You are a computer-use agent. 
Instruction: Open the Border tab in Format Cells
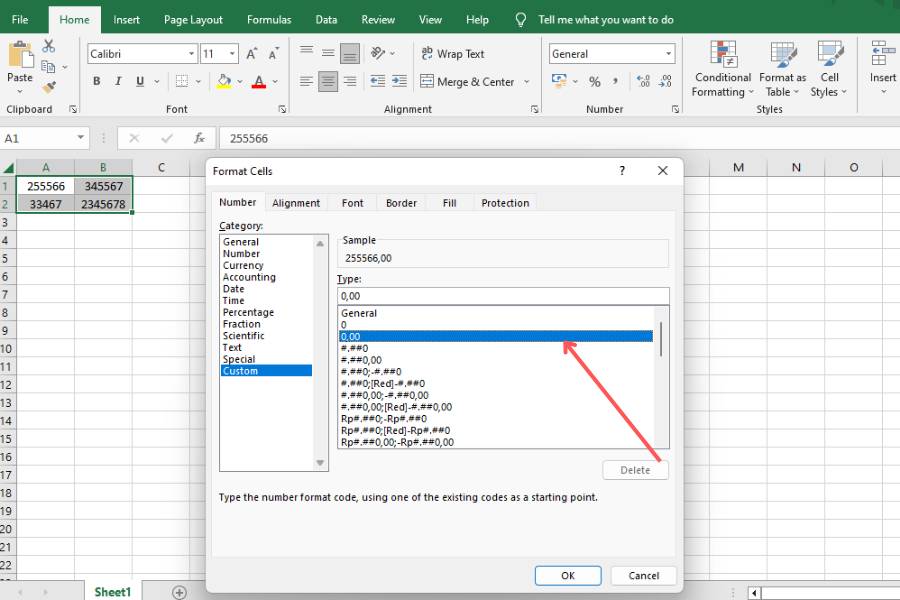tap(401, 203)
